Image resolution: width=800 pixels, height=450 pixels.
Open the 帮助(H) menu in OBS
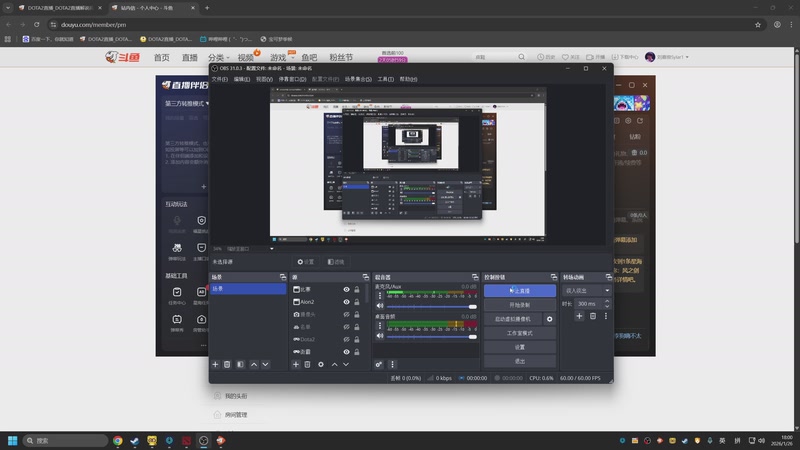click(x=408, y=79)
